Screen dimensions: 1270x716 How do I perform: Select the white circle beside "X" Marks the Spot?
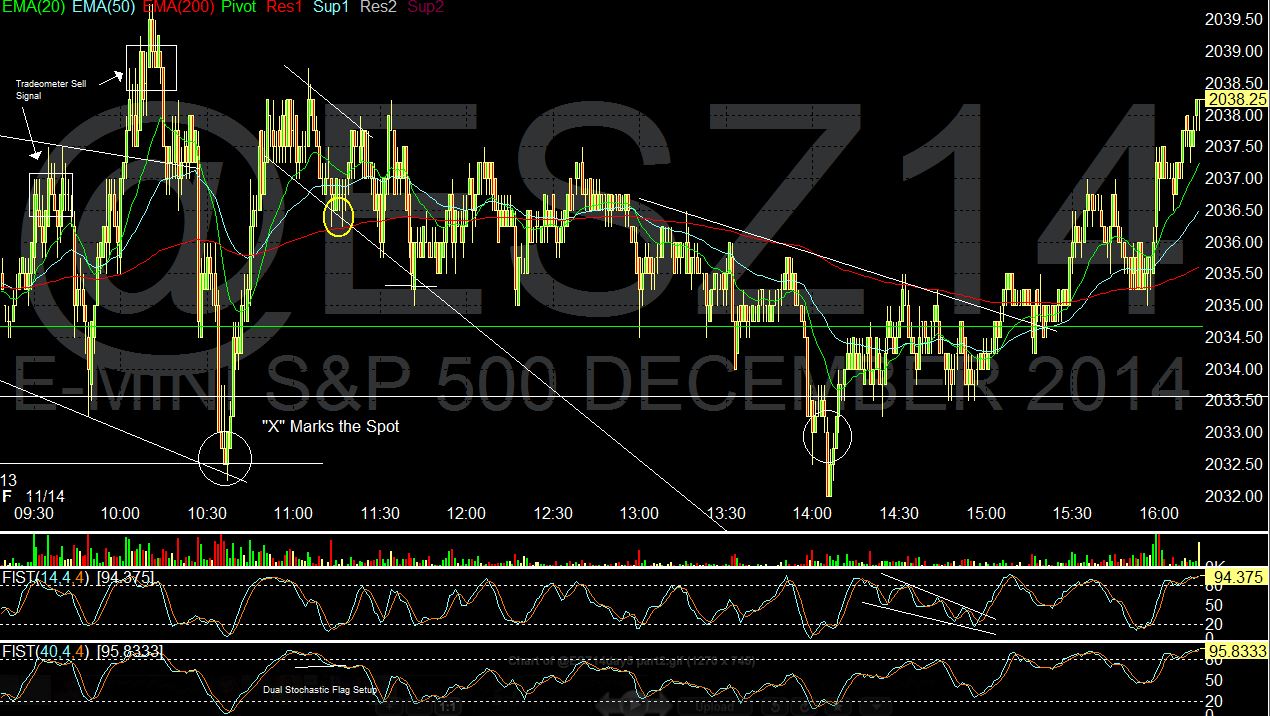point(225,458)
